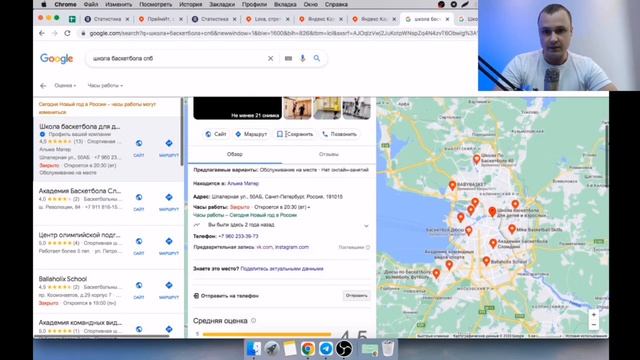Select listing Школа баскетбола для д...
640x360 pixels.
pos(80,127)
